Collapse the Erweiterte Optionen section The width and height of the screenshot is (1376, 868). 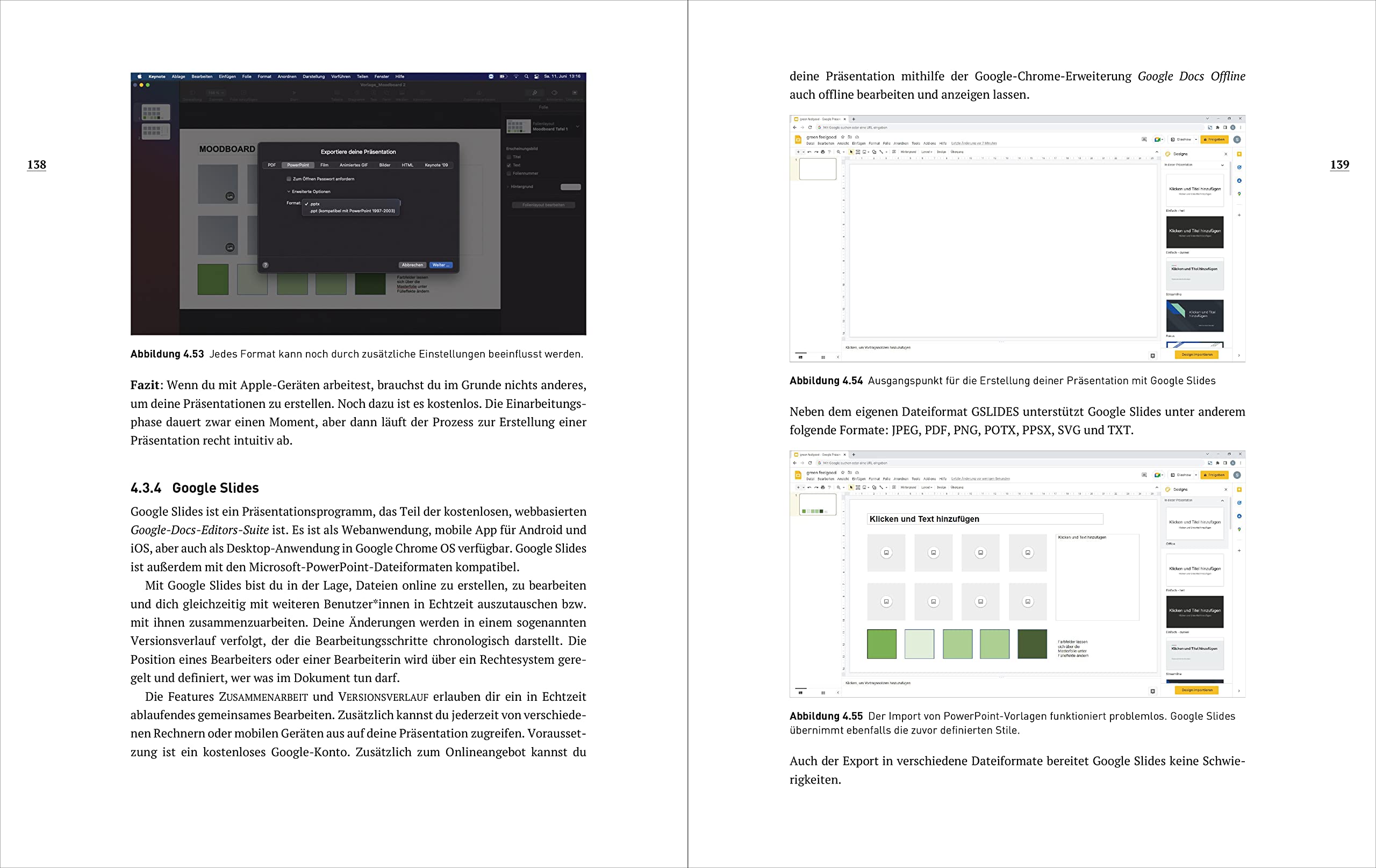tap(289, 192)
